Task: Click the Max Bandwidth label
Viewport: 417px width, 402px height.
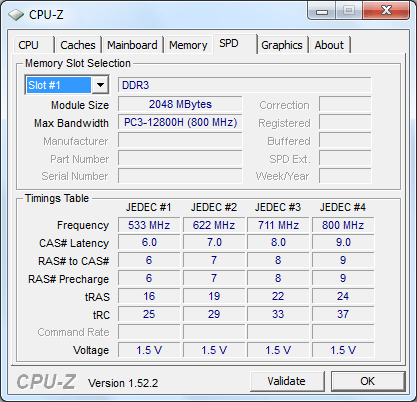Action: 71,123
